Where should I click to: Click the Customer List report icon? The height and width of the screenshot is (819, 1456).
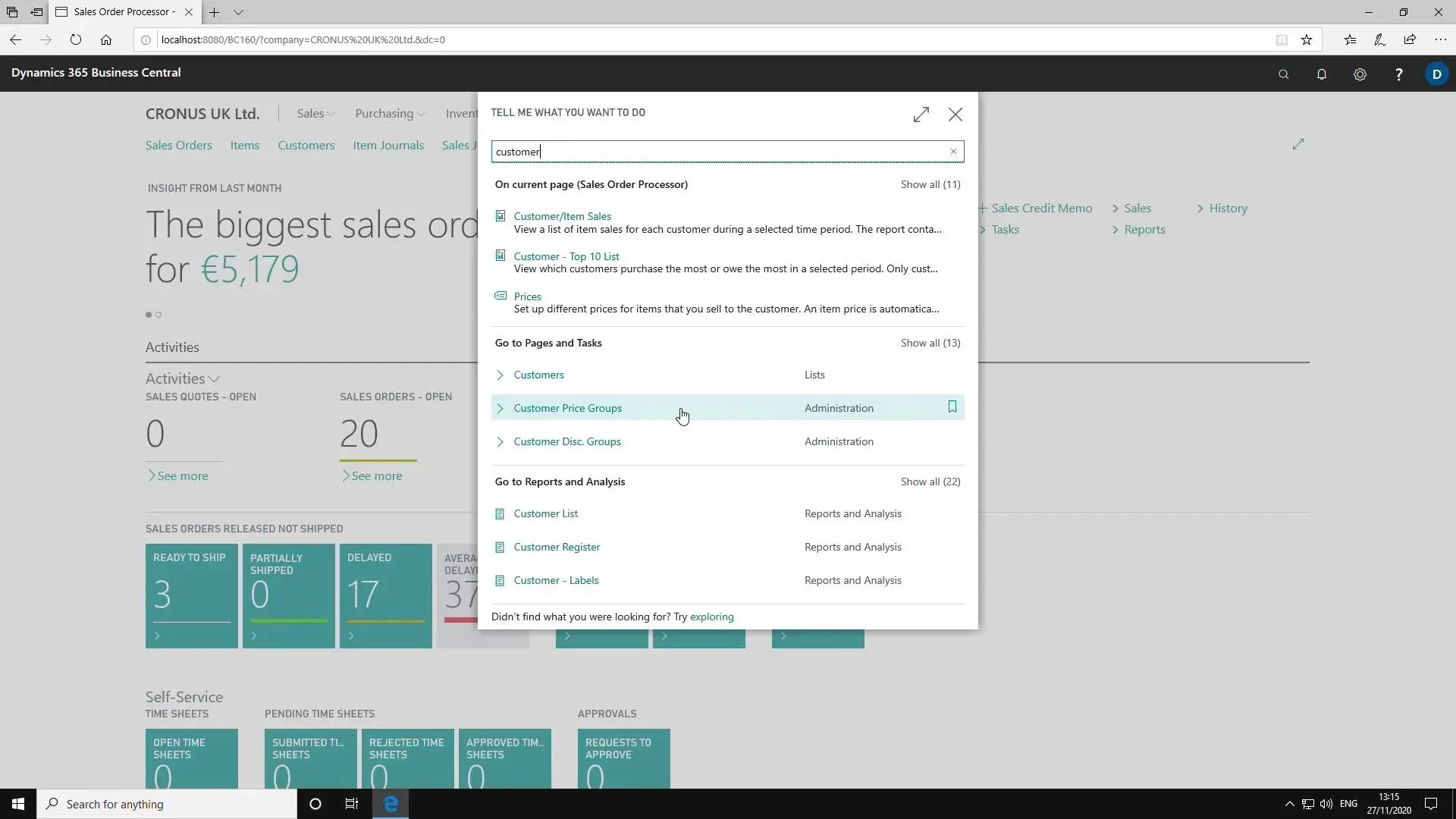(500, 514)
